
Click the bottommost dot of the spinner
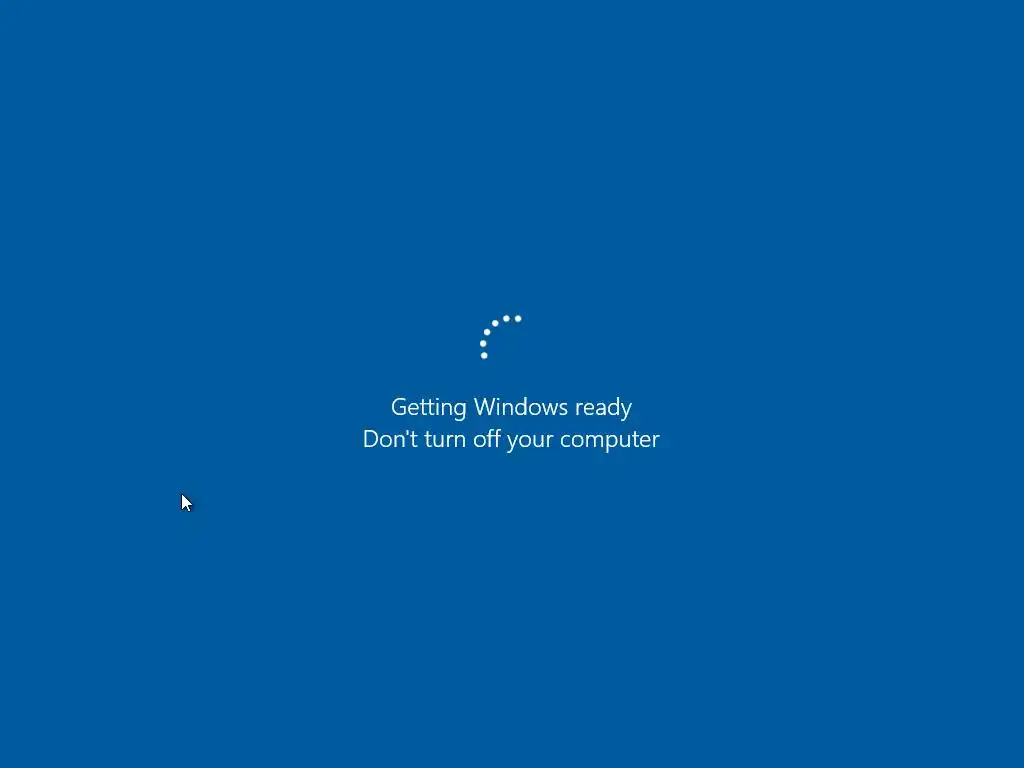[x=484, y=356]
